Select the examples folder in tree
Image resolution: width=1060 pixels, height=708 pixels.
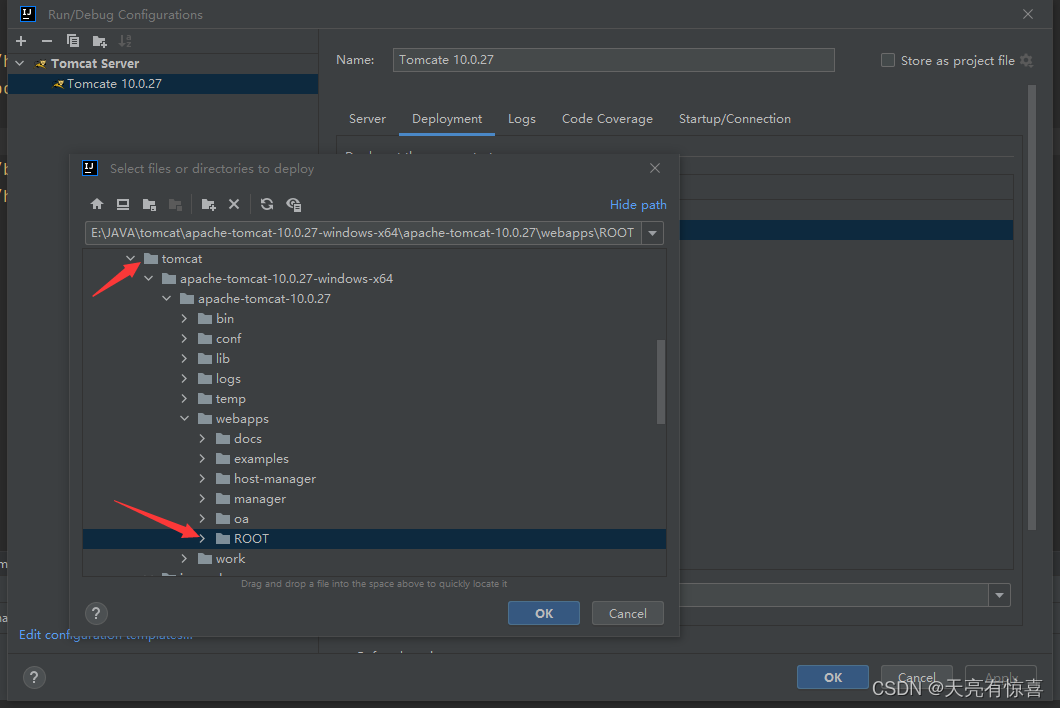pyautogui.click(x=261, y=458)
